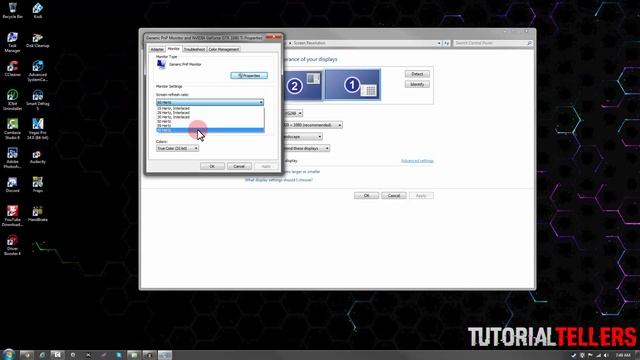Open the Discord desktop icon
The image size is (640, 360).
click(x=13, y=185)
